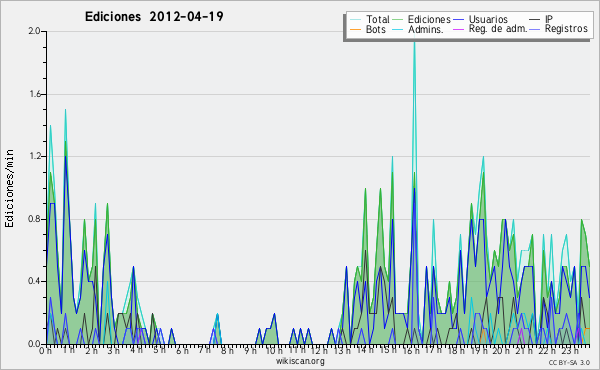The image size is (600, 370).
Task: Click the 0.8 y-axis value label
Action: pyautogui.click(x=34, y=219)
